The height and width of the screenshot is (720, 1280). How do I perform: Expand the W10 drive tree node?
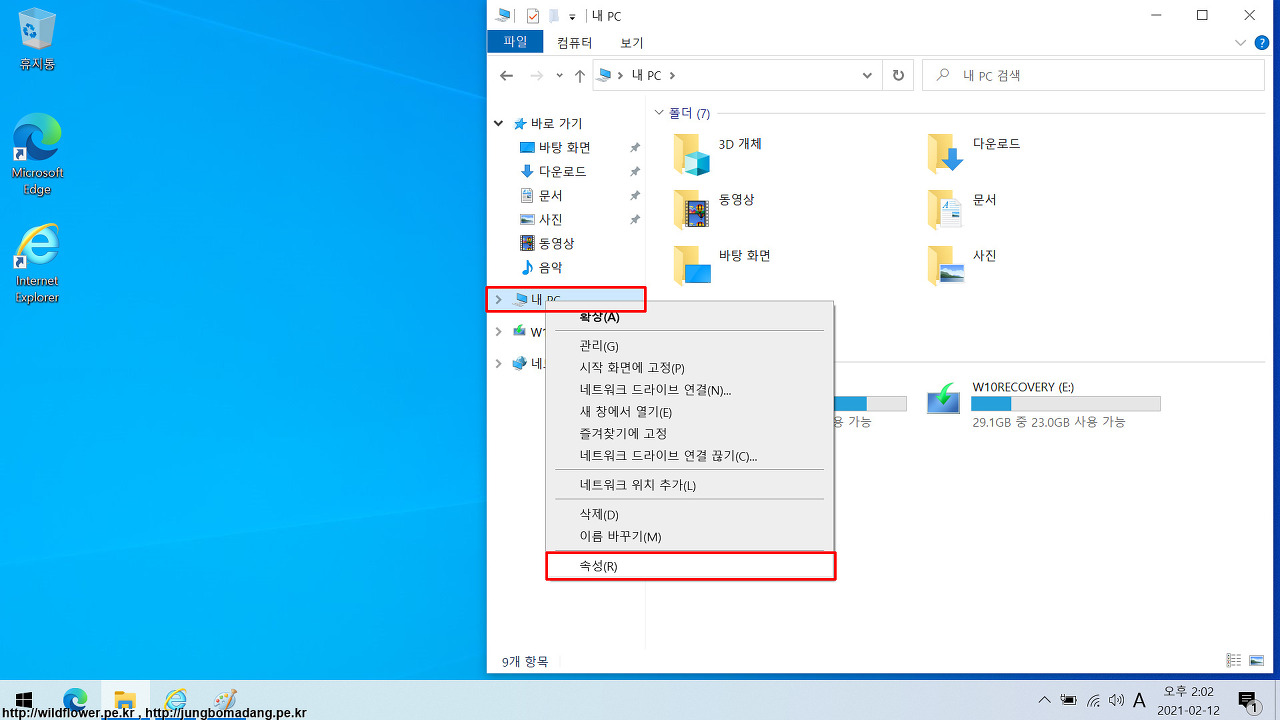(498, 332)
